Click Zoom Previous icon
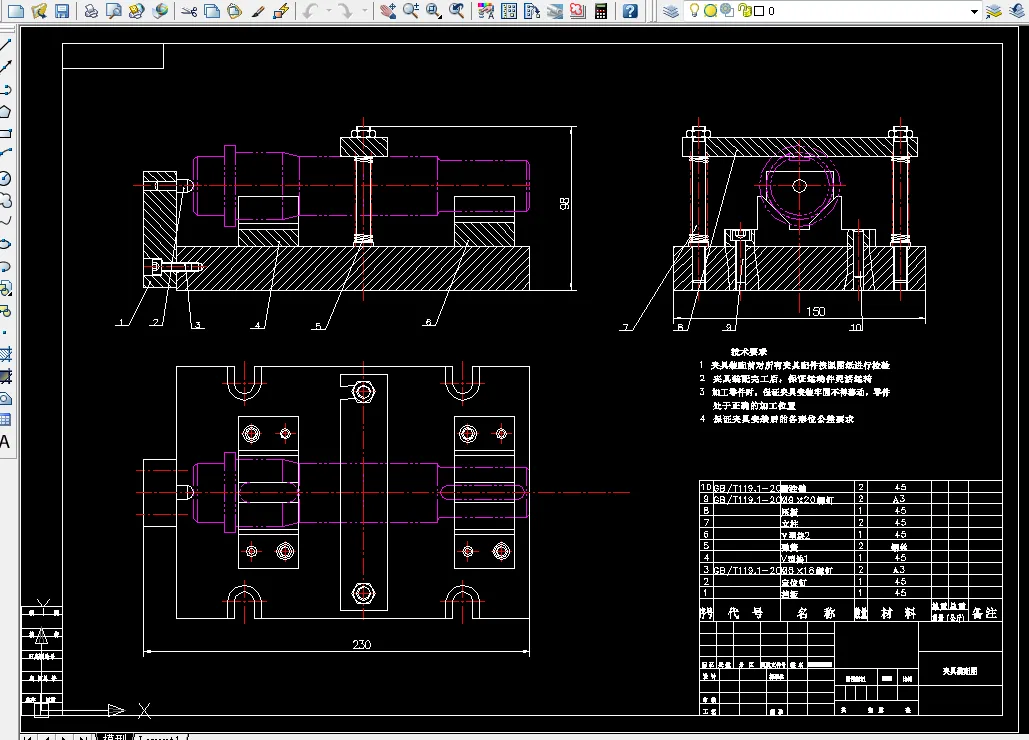The width and height of the screenshot is (1029, 740). [457, 10]
